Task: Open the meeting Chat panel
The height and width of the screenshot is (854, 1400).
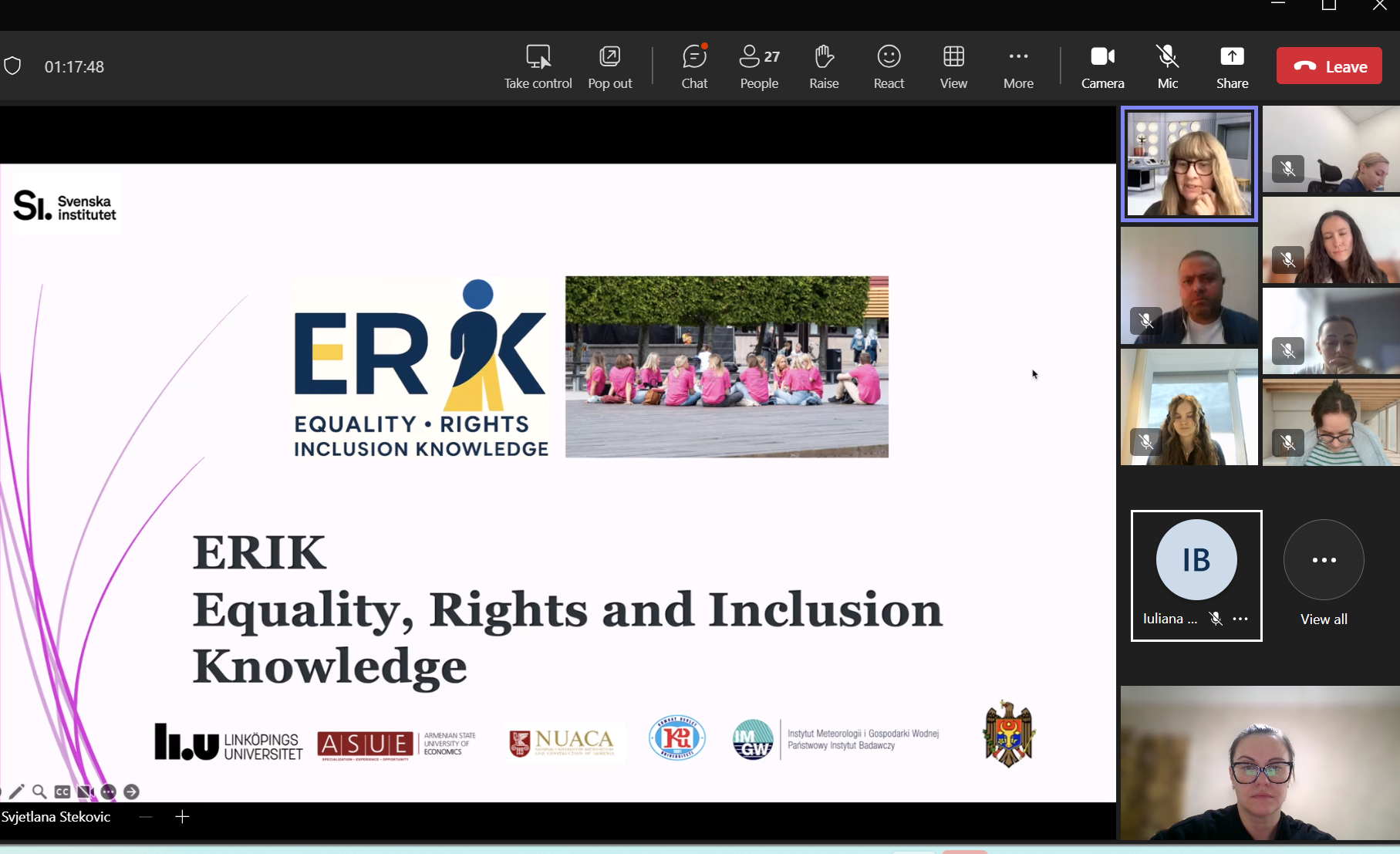Action: tap(694, 66)
